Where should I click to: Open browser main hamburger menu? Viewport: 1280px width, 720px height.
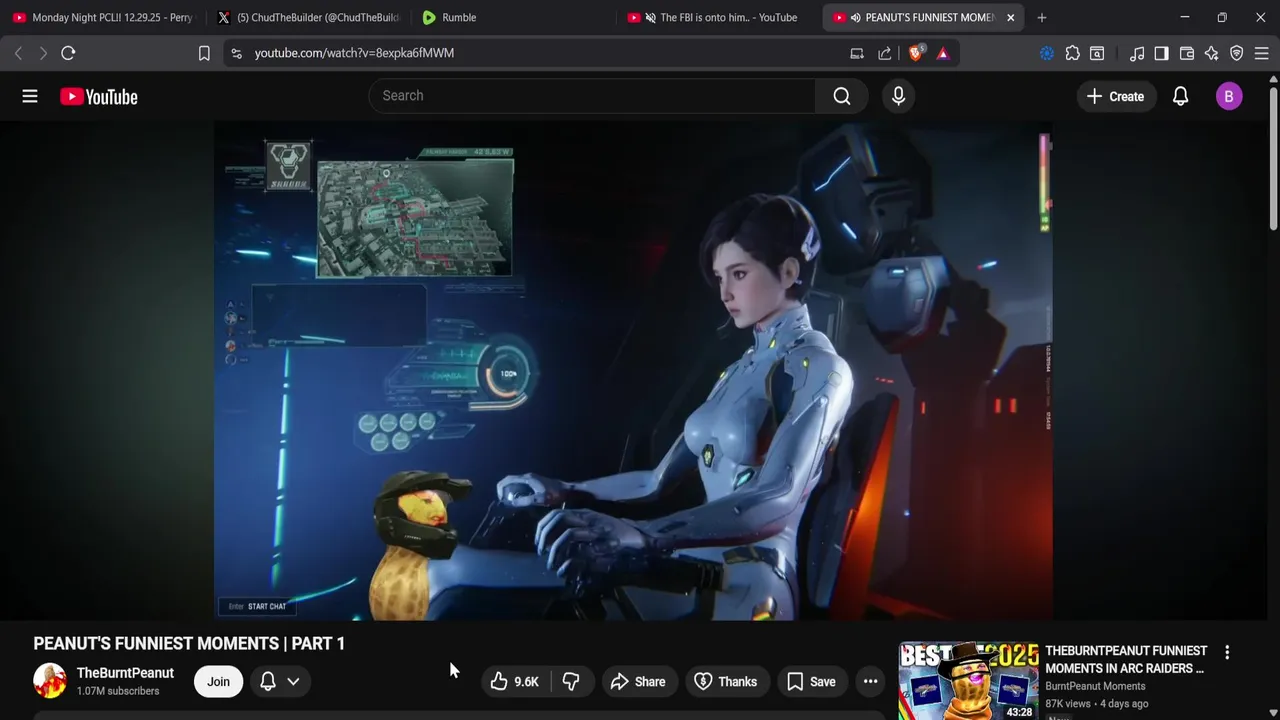pyautogui.click(x=1262, y=53)
